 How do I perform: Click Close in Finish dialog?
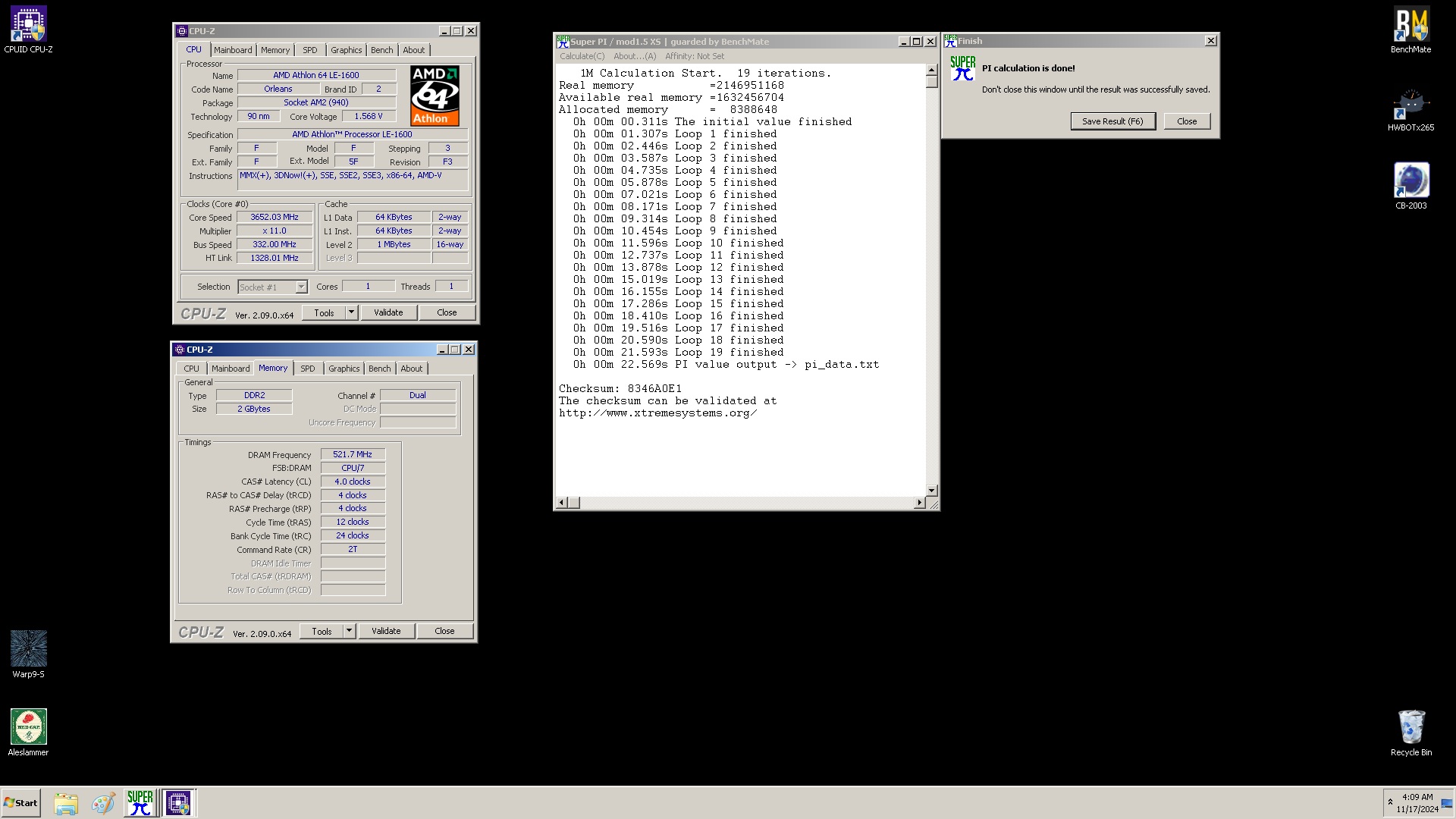[x=1187, y=121]
